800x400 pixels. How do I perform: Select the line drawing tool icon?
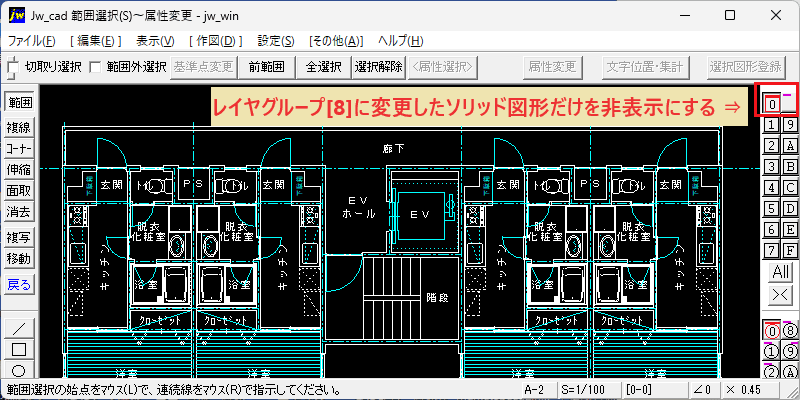click(19, 328)
